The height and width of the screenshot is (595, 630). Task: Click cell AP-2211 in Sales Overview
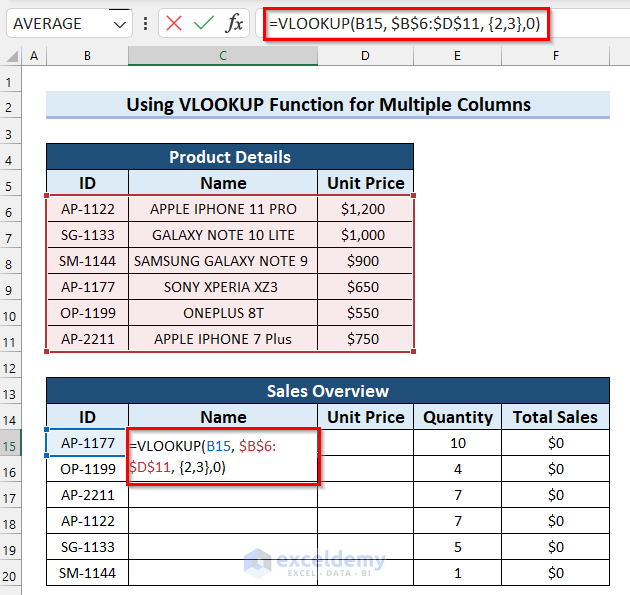coord(88,495)
